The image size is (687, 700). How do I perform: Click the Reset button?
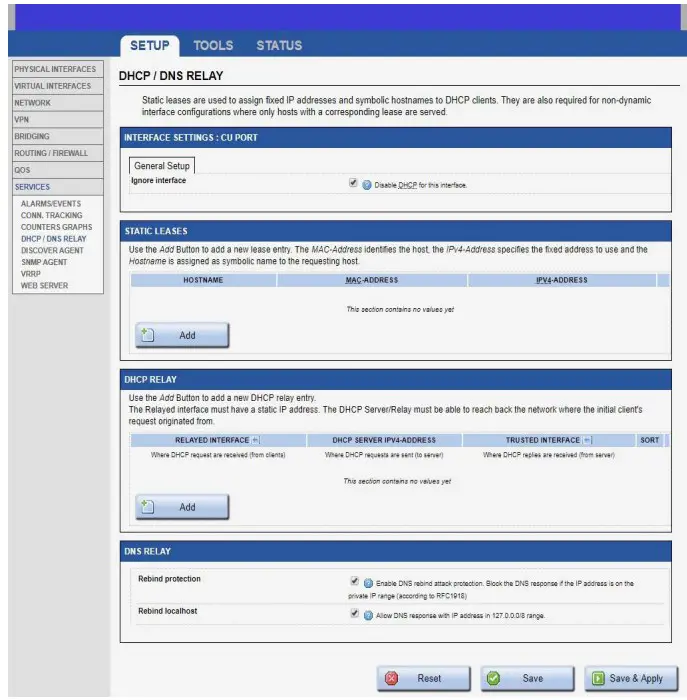pyautogui.click(x=424, y=678)
